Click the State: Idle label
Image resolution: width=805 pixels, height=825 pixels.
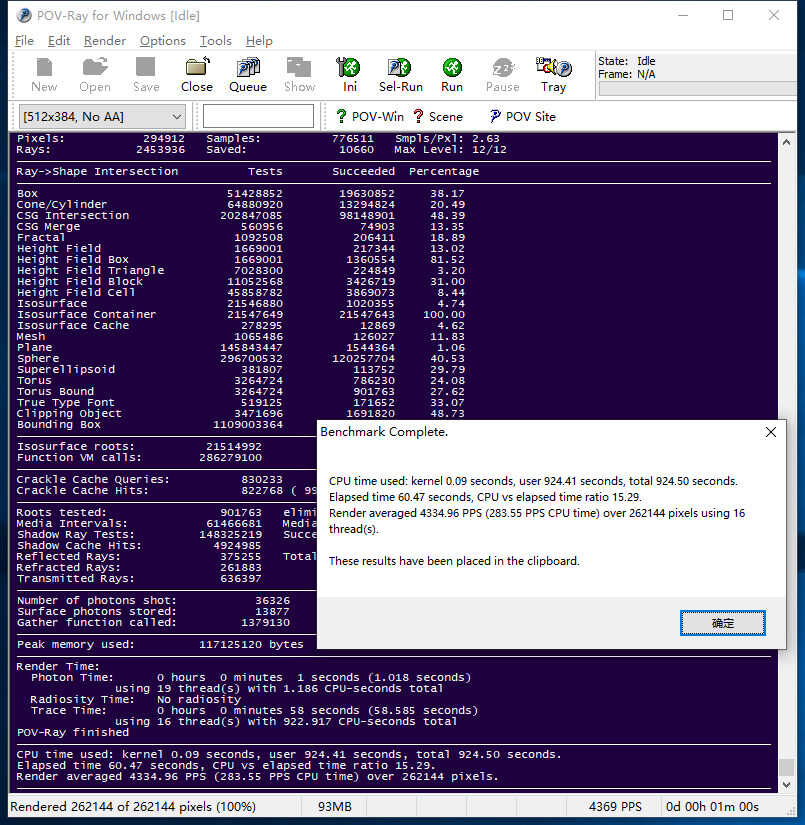pyautogui.click(x=627, y=61)
